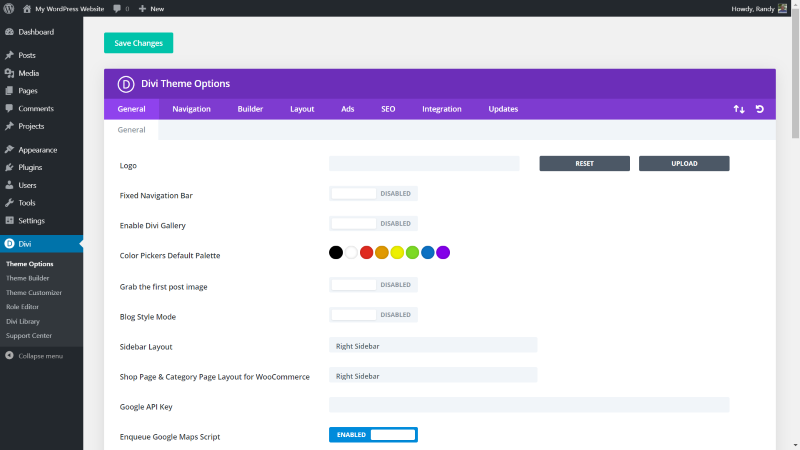Click the Posts pin icon
800x450 pixels.
tap(9, 55)
